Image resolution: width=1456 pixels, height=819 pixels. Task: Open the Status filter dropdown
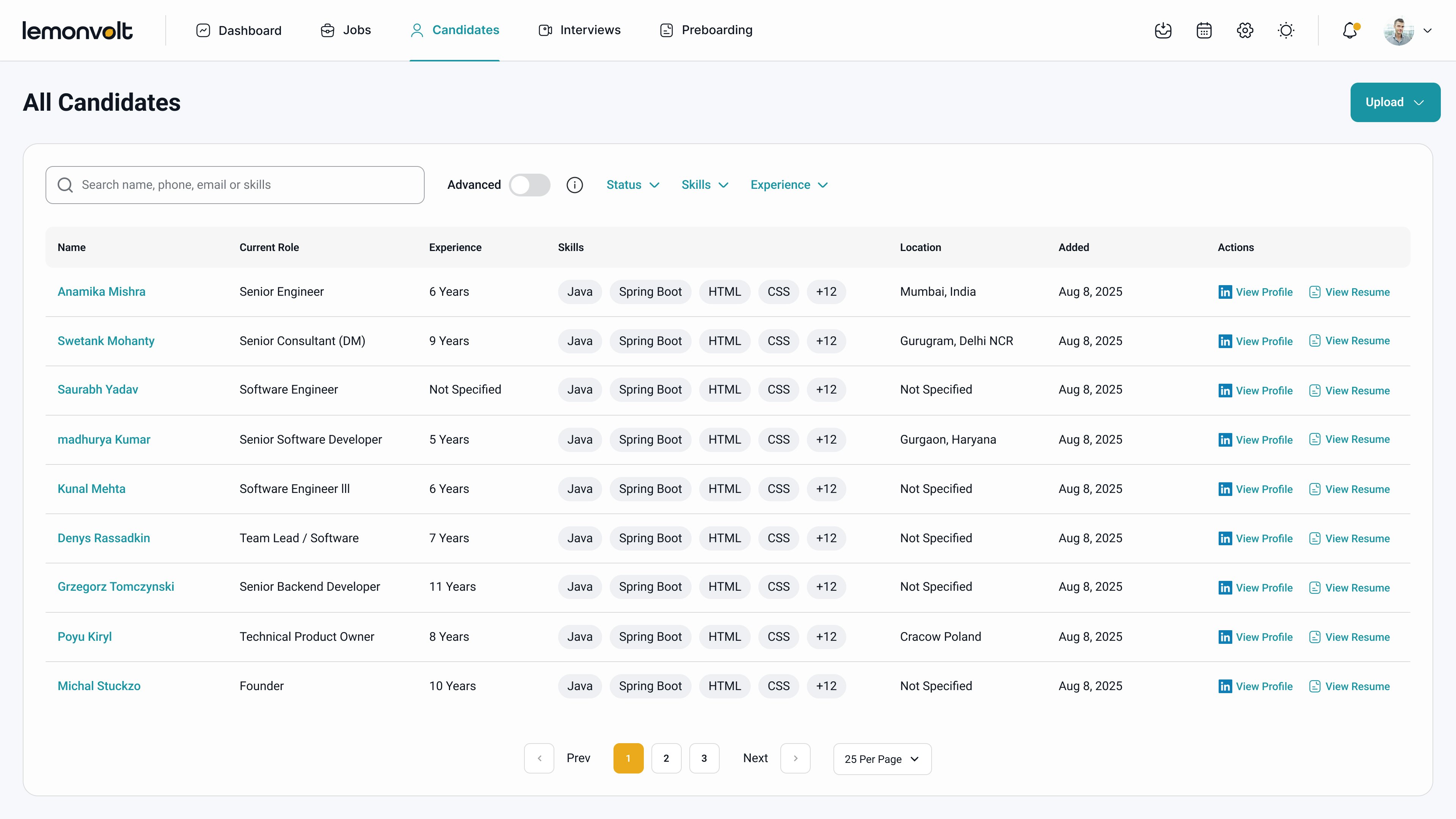(632, 185)
